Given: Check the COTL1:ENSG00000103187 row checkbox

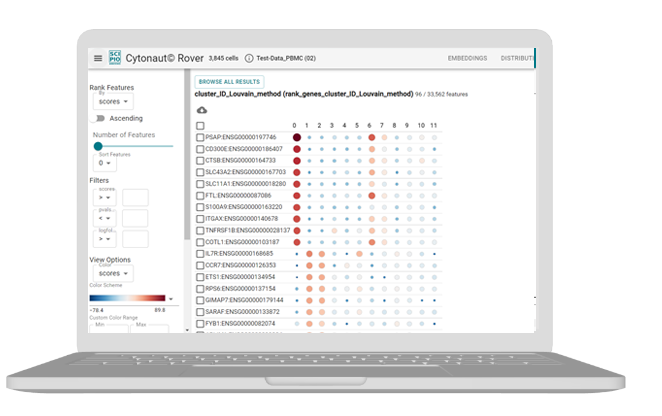Looking at the screenshot, I should coord(201,242).
